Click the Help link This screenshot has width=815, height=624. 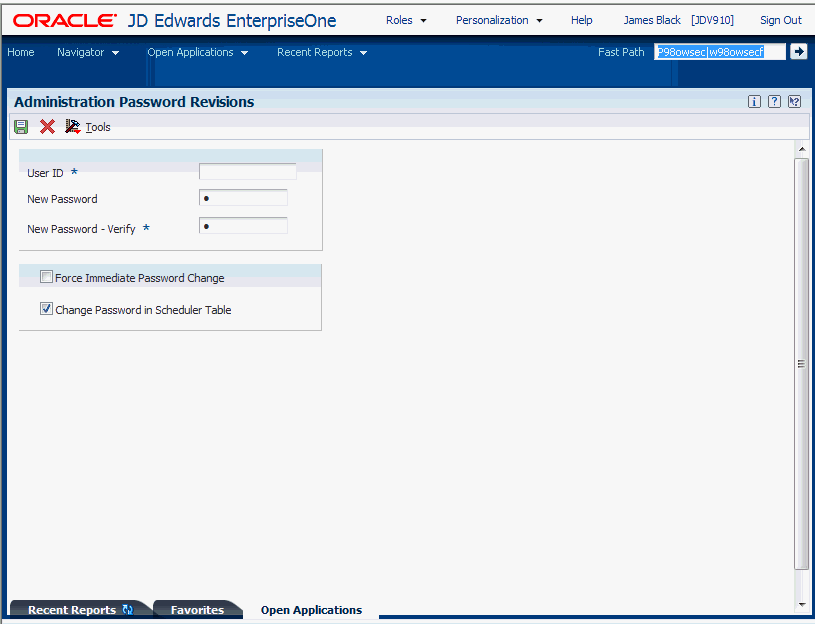pos(582,20)
